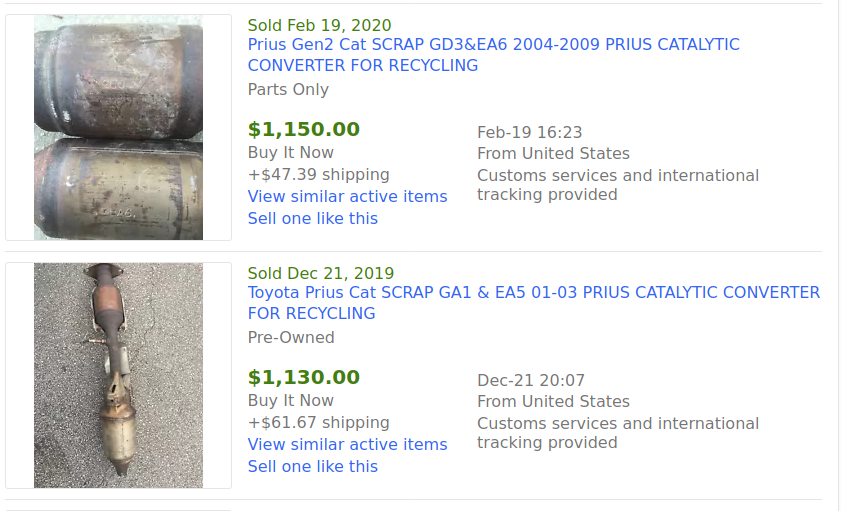
Task: Click the two-converter Gen2 listing thumbnail
Action: click(118, 127)
